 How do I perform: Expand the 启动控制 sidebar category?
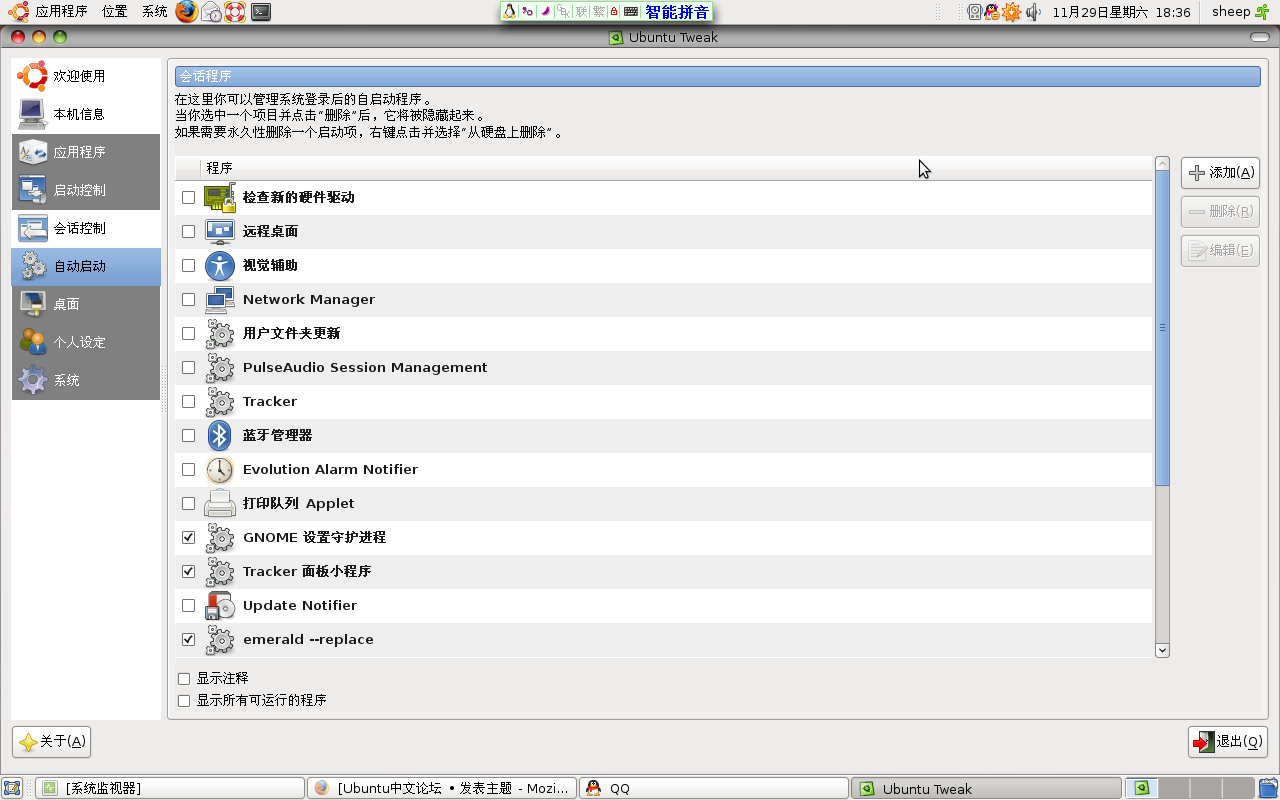(x=86, y=190)
